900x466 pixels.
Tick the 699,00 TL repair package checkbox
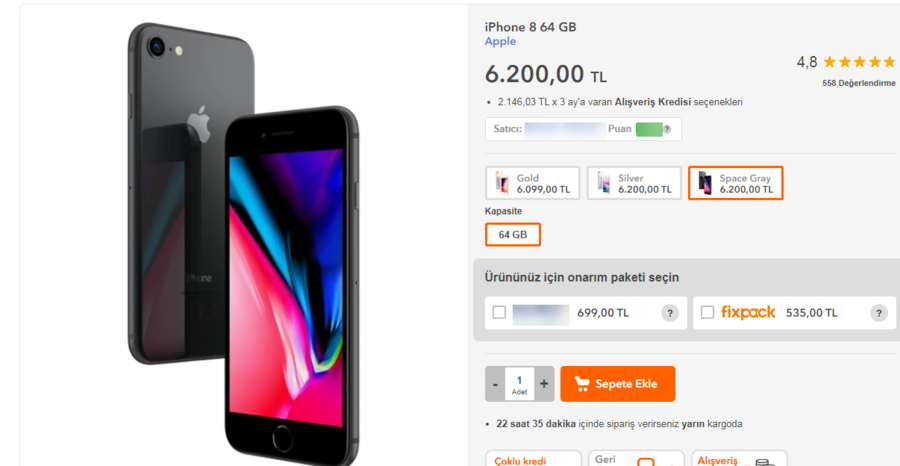click(499, 313)
